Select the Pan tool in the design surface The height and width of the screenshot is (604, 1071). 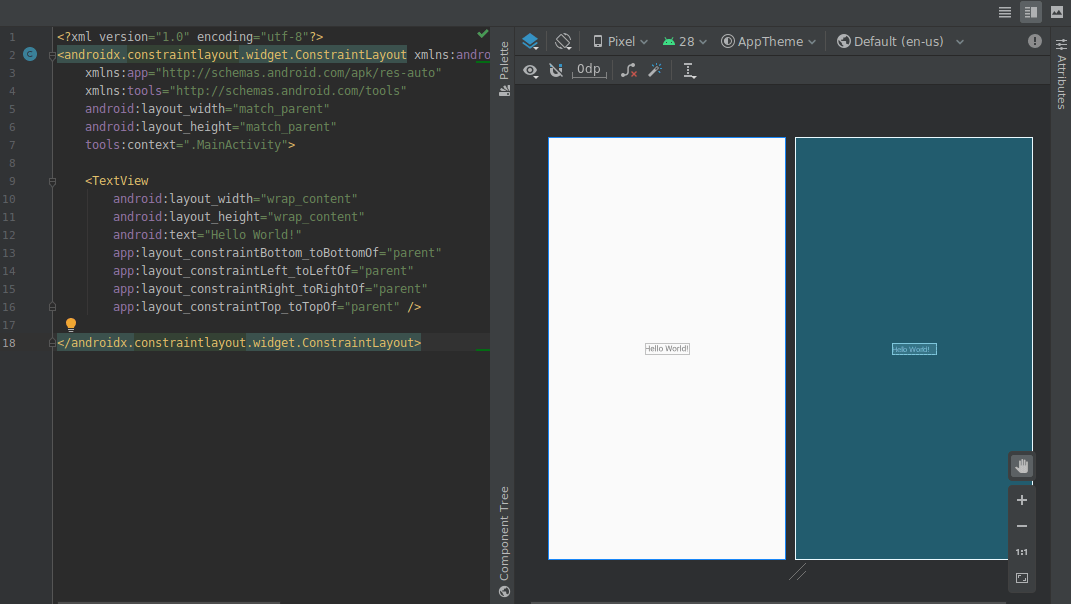point(1021,465)
